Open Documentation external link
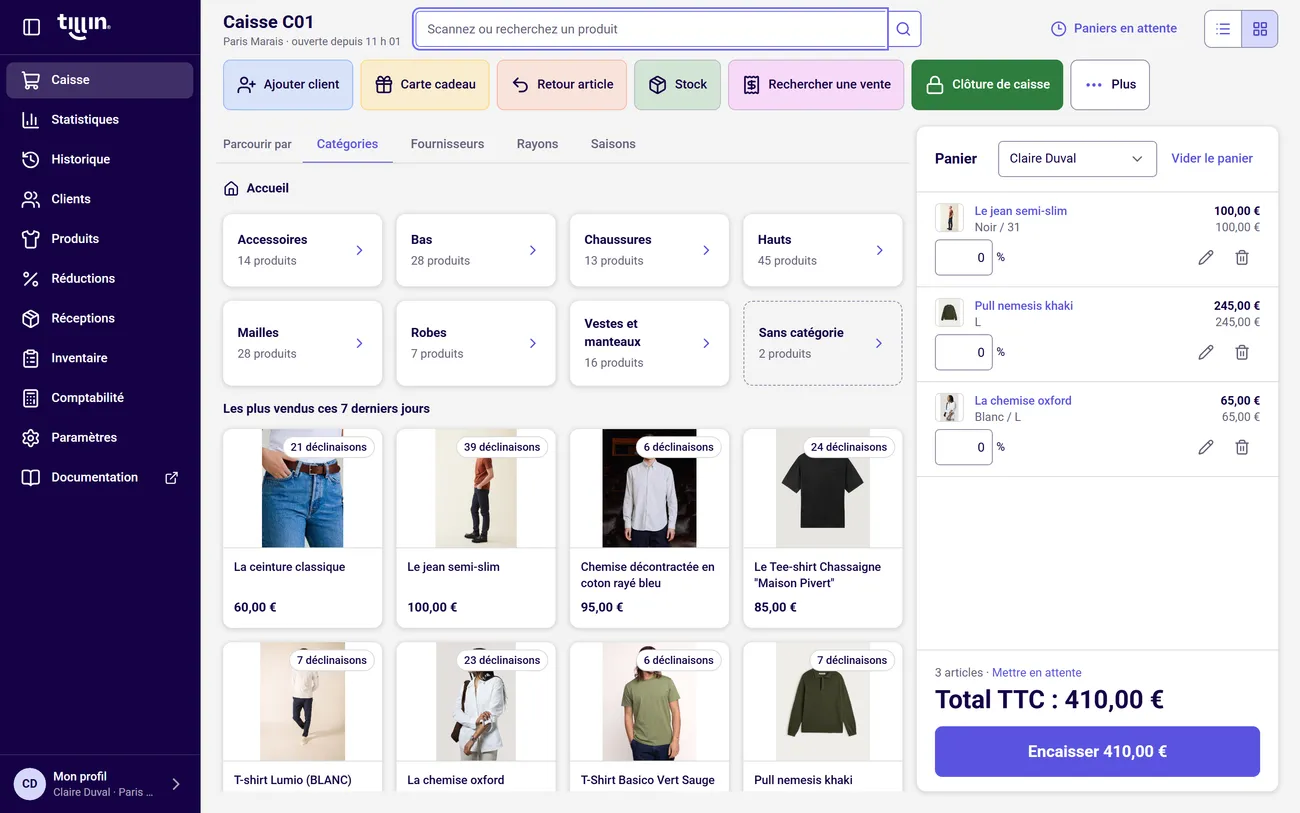This screenshot has width=1300, height=813. [99, 477]
